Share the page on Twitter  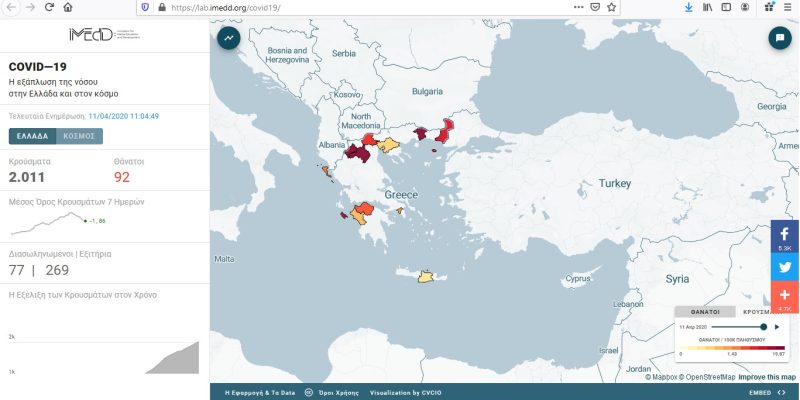click(785, 267)
